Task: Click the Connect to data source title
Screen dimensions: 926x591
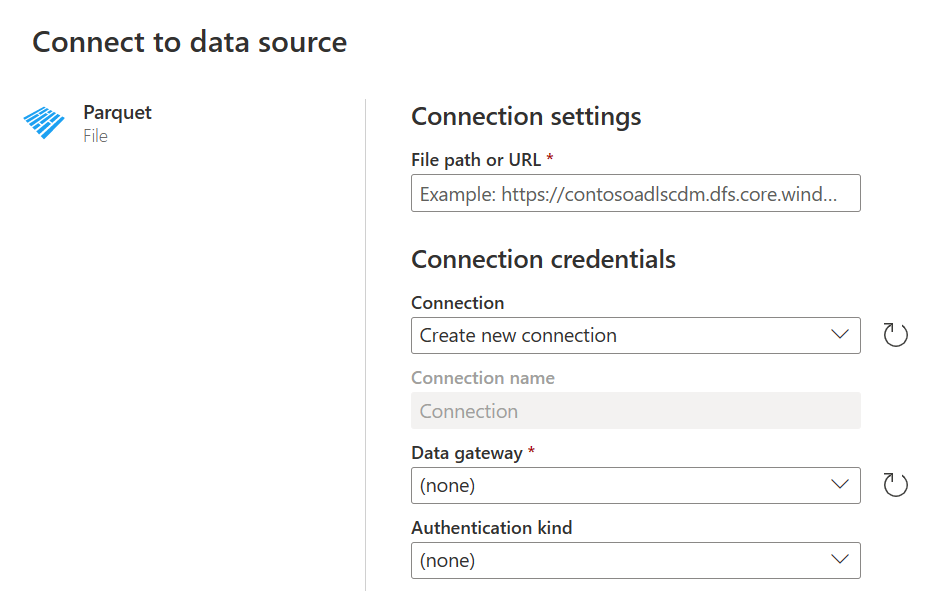Action: [190, 42]
